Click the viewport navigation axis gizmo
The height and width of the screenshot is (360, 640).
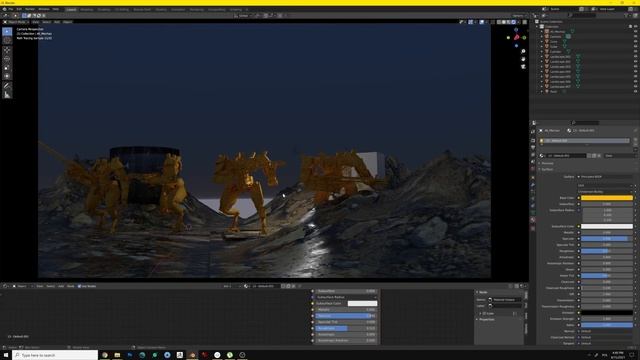516,37
